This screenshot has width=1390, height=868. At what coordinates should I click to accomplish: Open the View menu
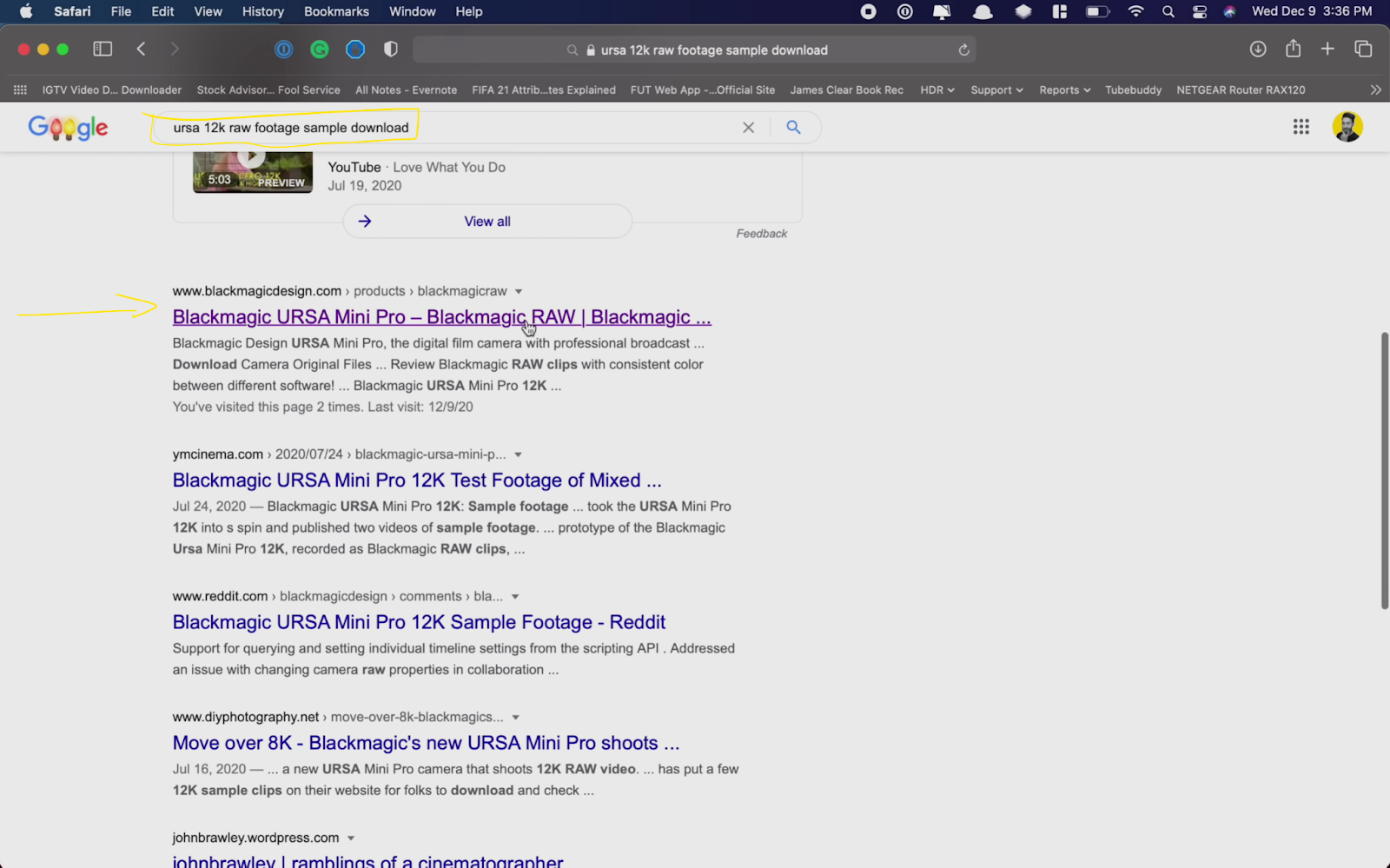point(208,11)
